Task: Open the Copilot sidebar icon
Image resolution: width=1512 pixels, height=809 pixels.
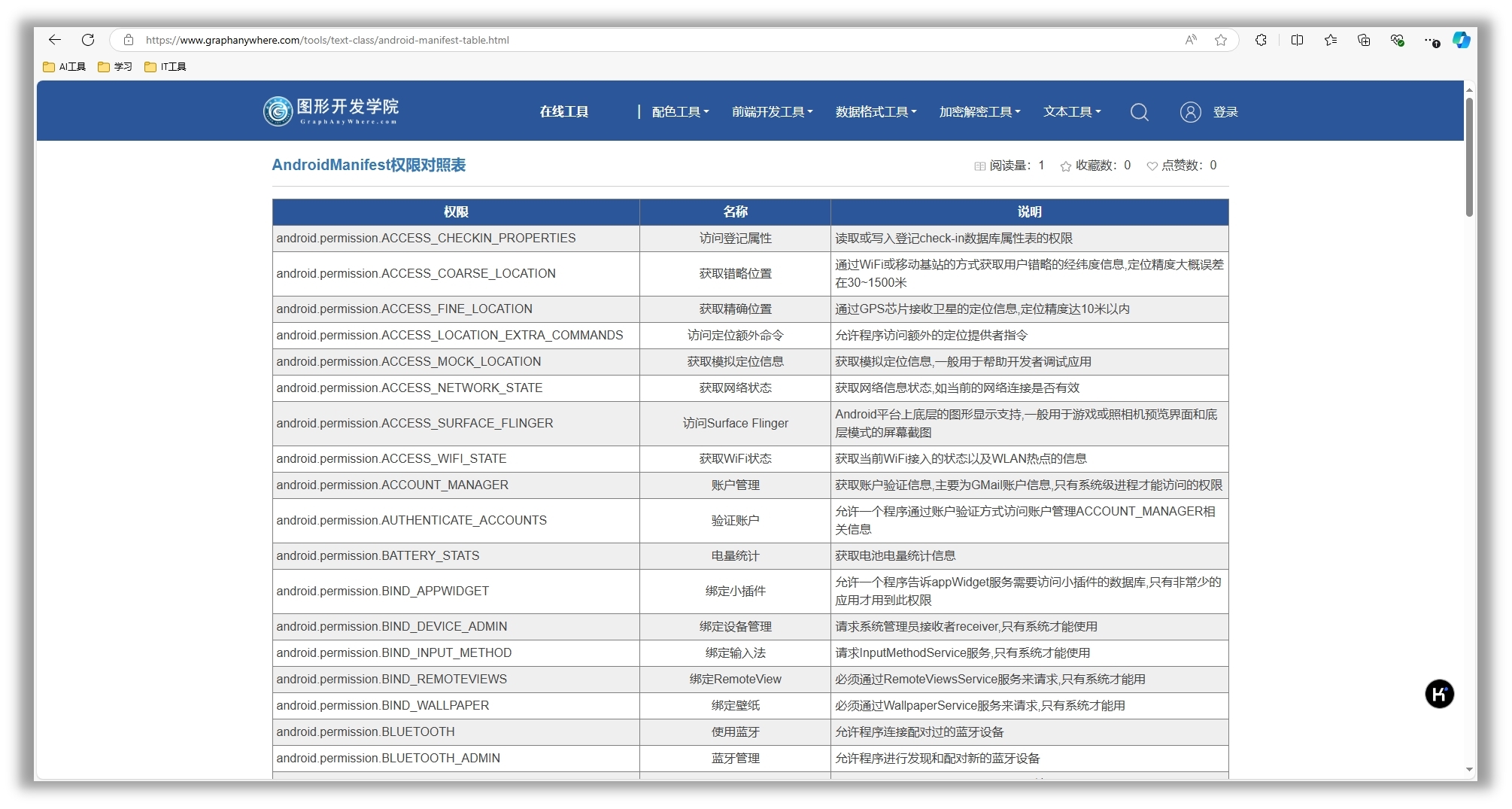Action: pos(1462,40)
